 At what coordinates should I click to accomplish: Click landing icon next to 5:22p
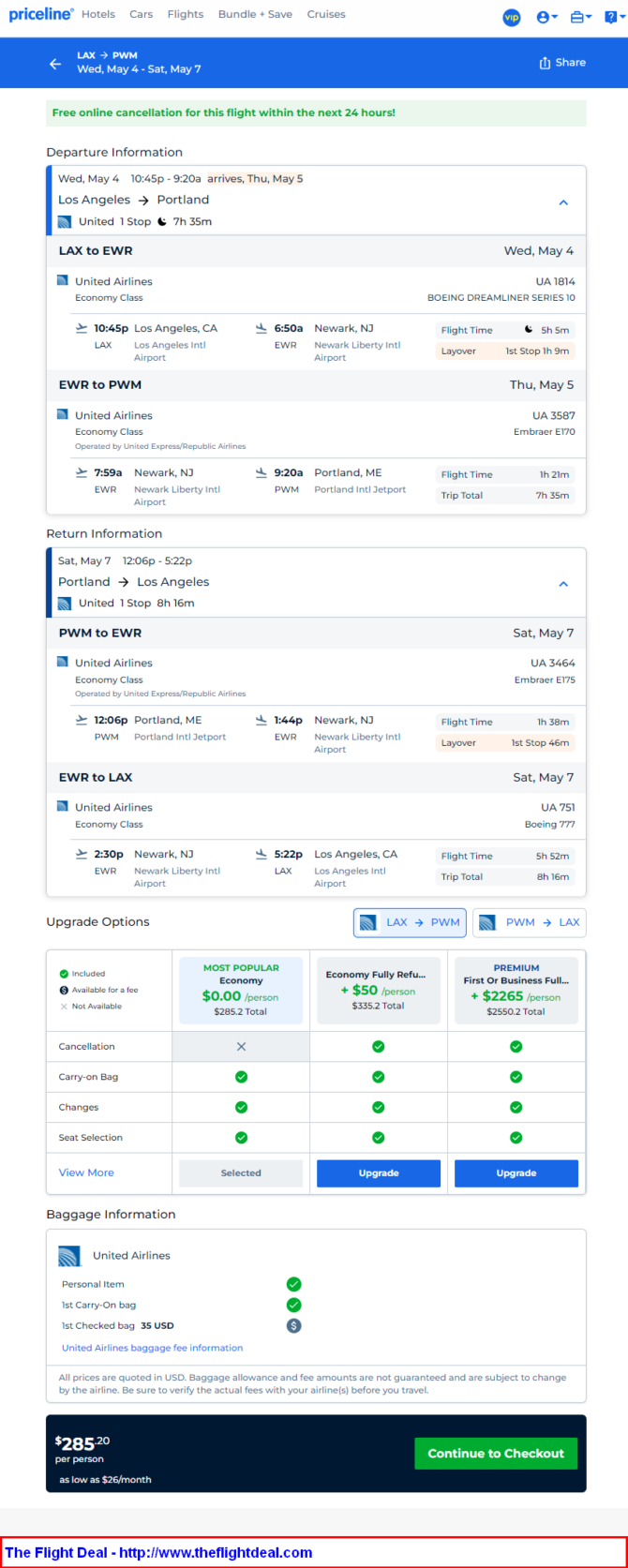click(262, 854)
